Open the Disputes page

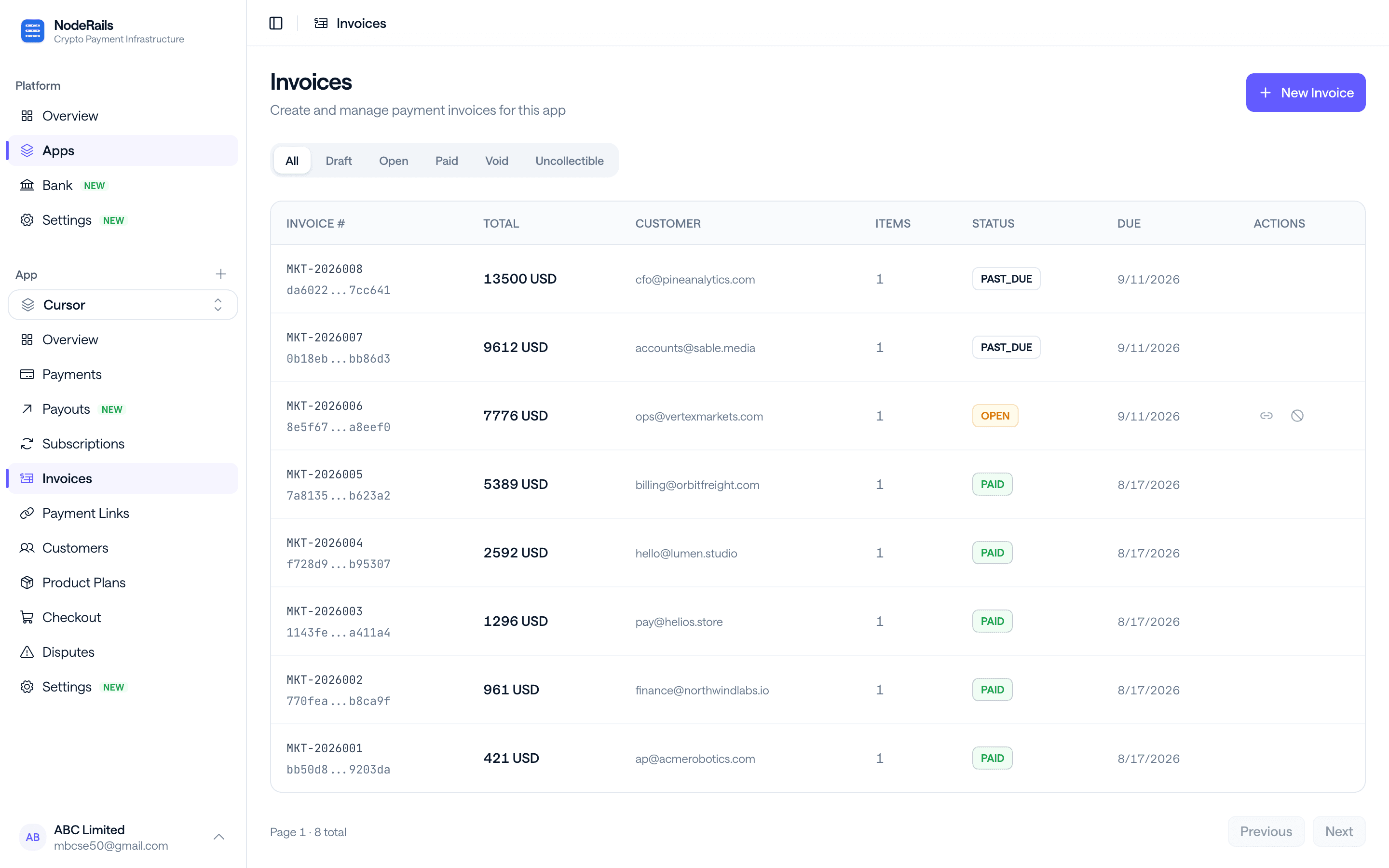[123, 652]
